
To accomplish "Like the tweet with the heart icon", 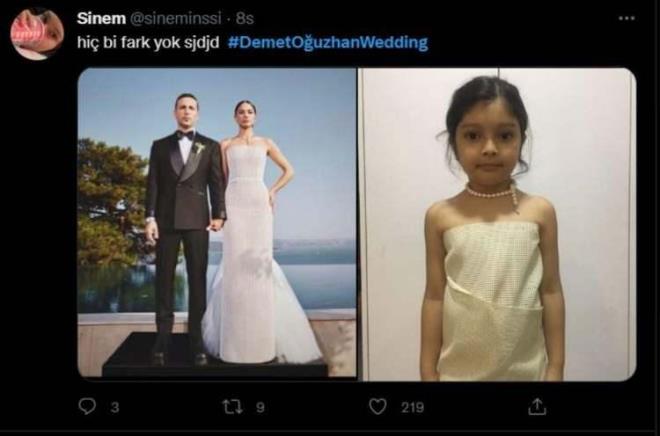I will [x=378, y=406].
